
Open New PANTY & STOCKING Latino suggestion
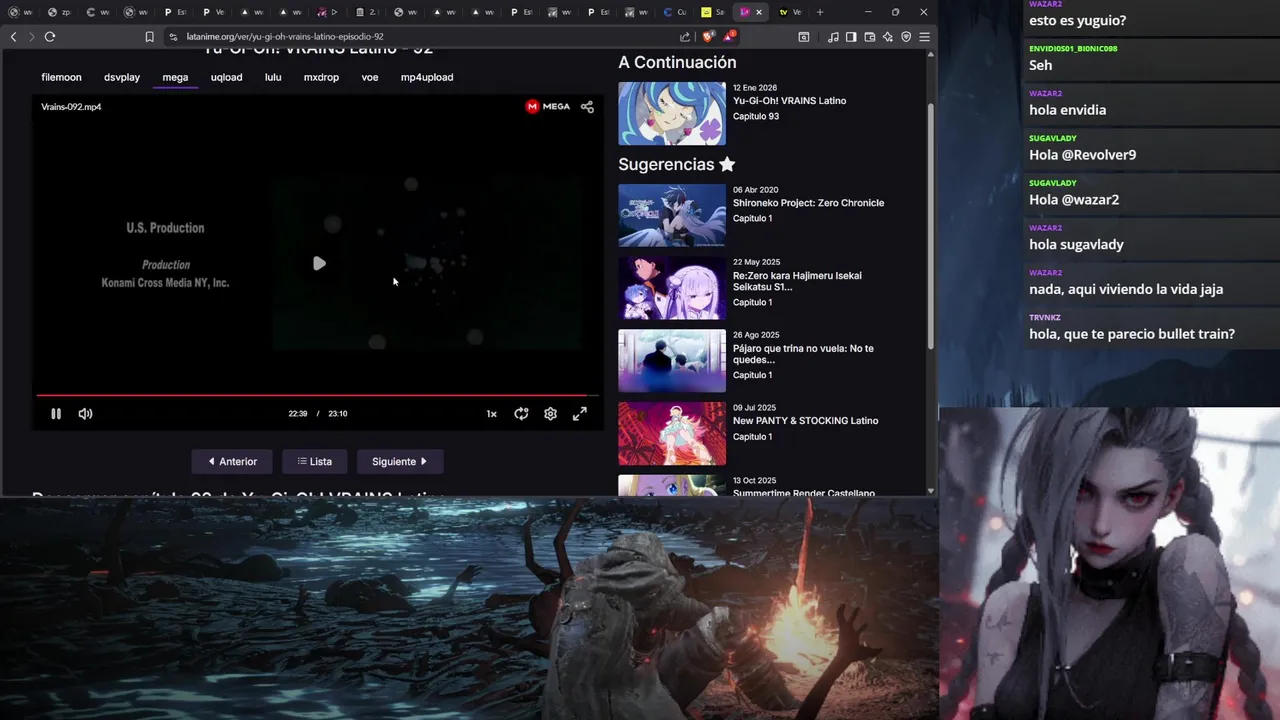point(805,421)
